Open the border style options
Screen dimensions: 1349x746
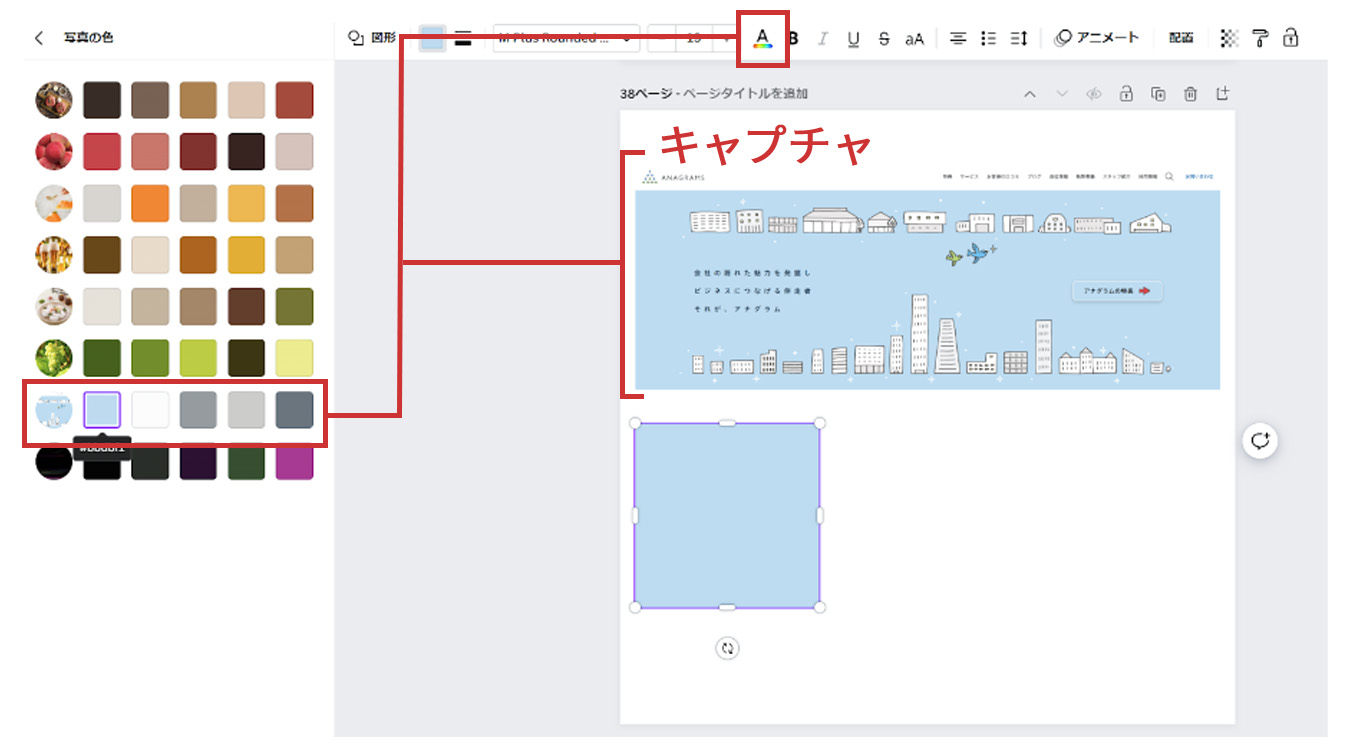click(x=463, y=39)
